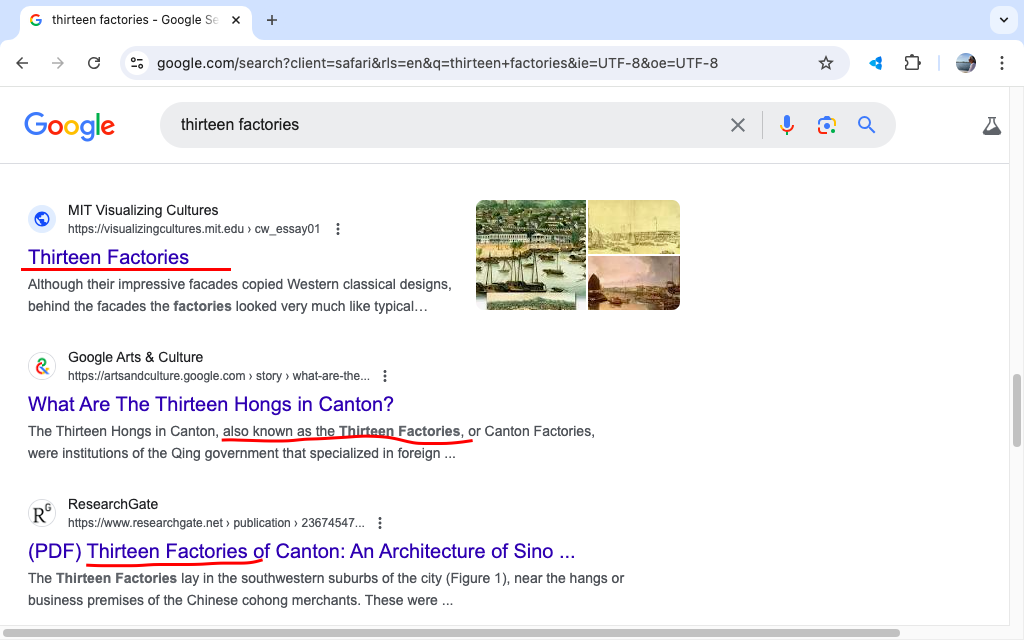This screenshot has width=1024, height=640.
Task: Start voice search with microphone icon
Action: click(x=787, y=125)
